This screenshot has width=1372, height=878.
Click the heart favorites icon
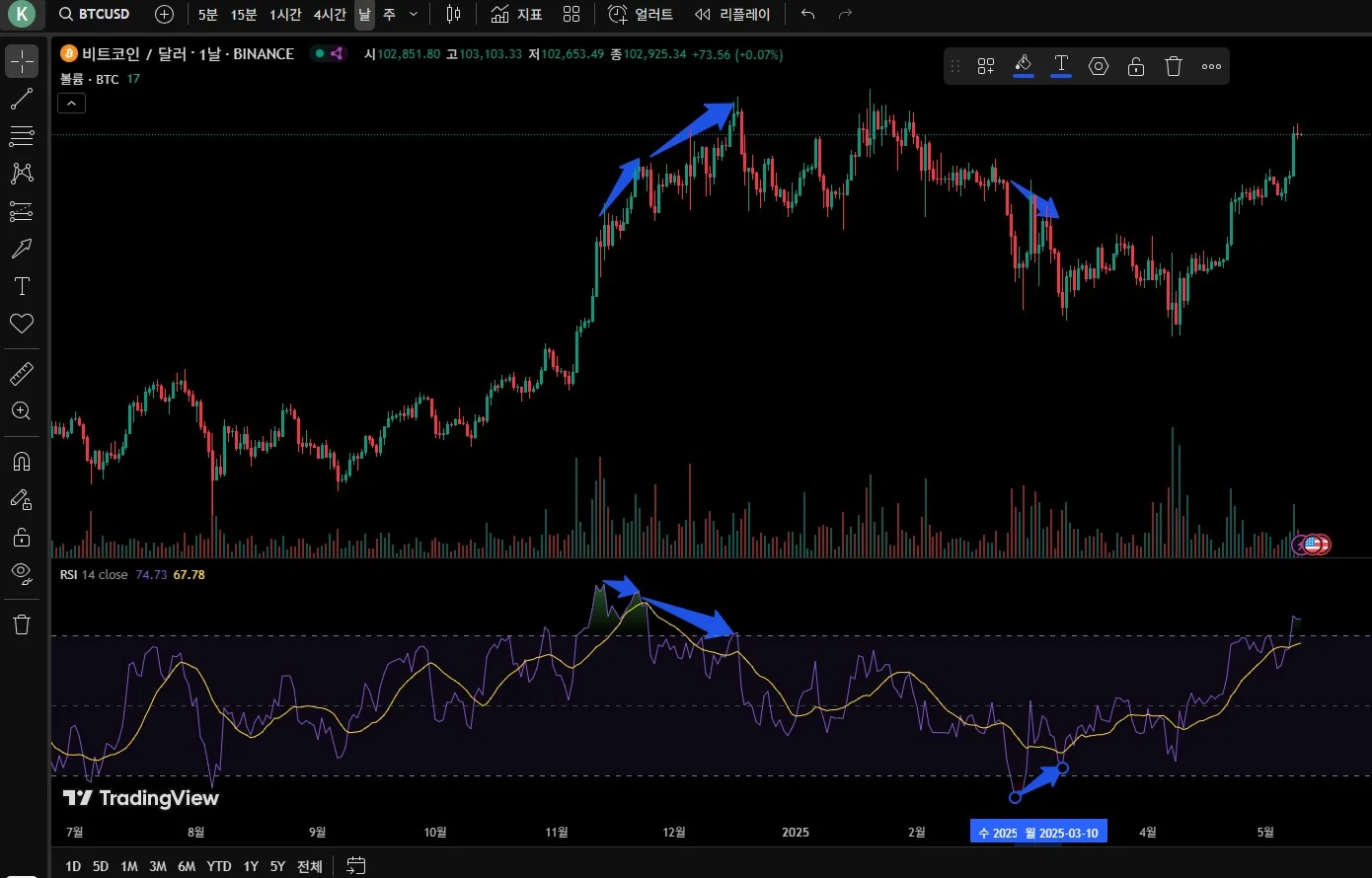point(21,324)
